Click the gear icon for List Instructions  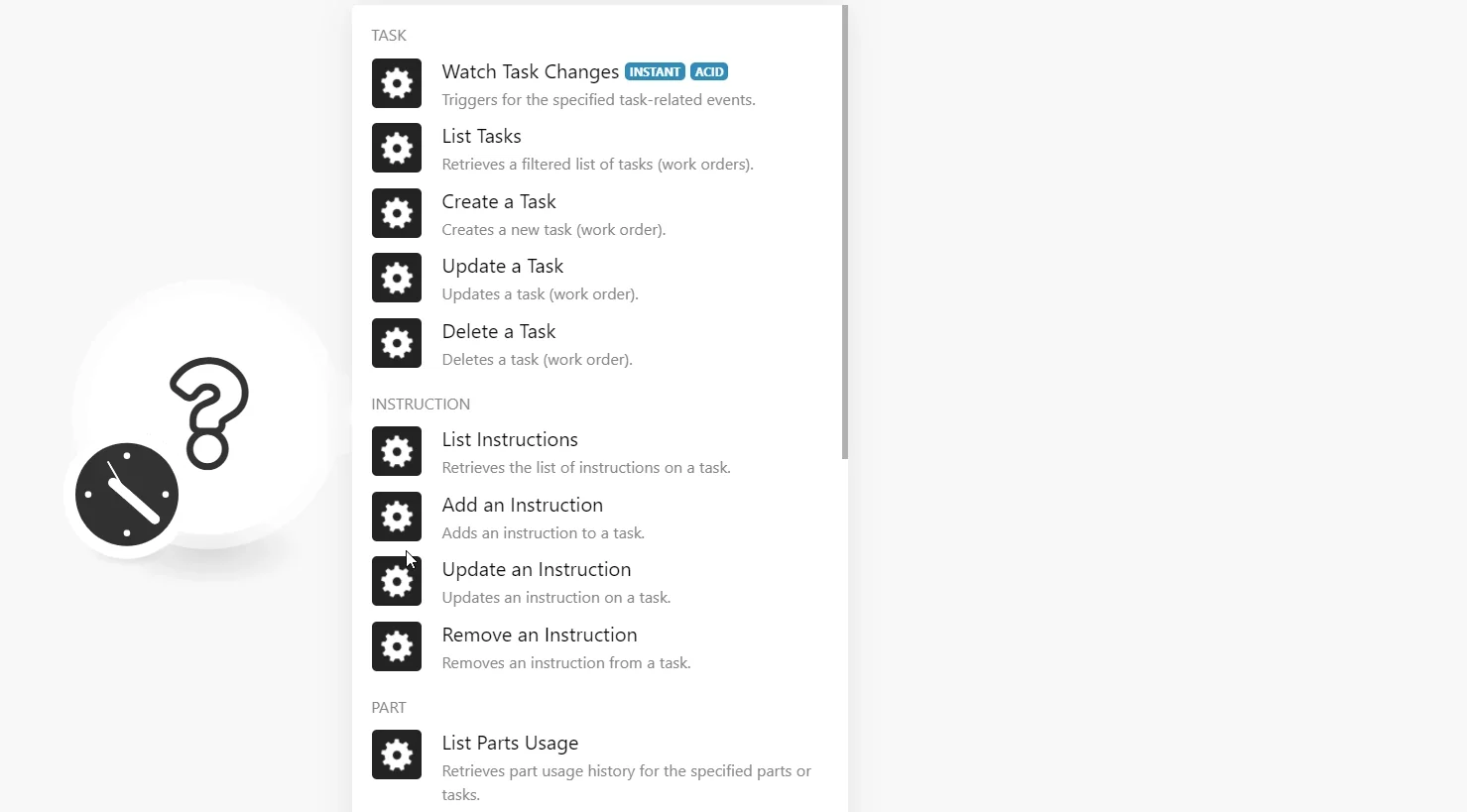coord(397,451)
